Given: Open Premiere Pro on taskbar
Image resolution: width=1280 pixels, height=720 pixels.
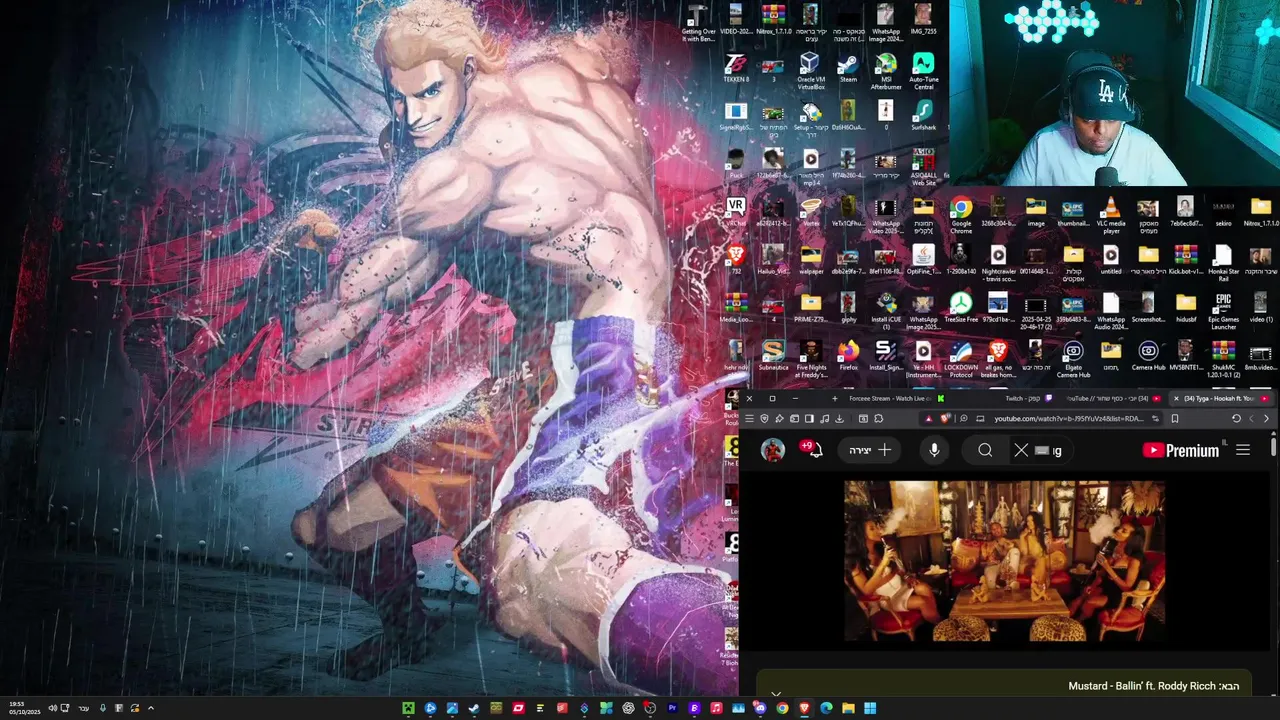Looking at the screenshot, I should click(672, 709).
